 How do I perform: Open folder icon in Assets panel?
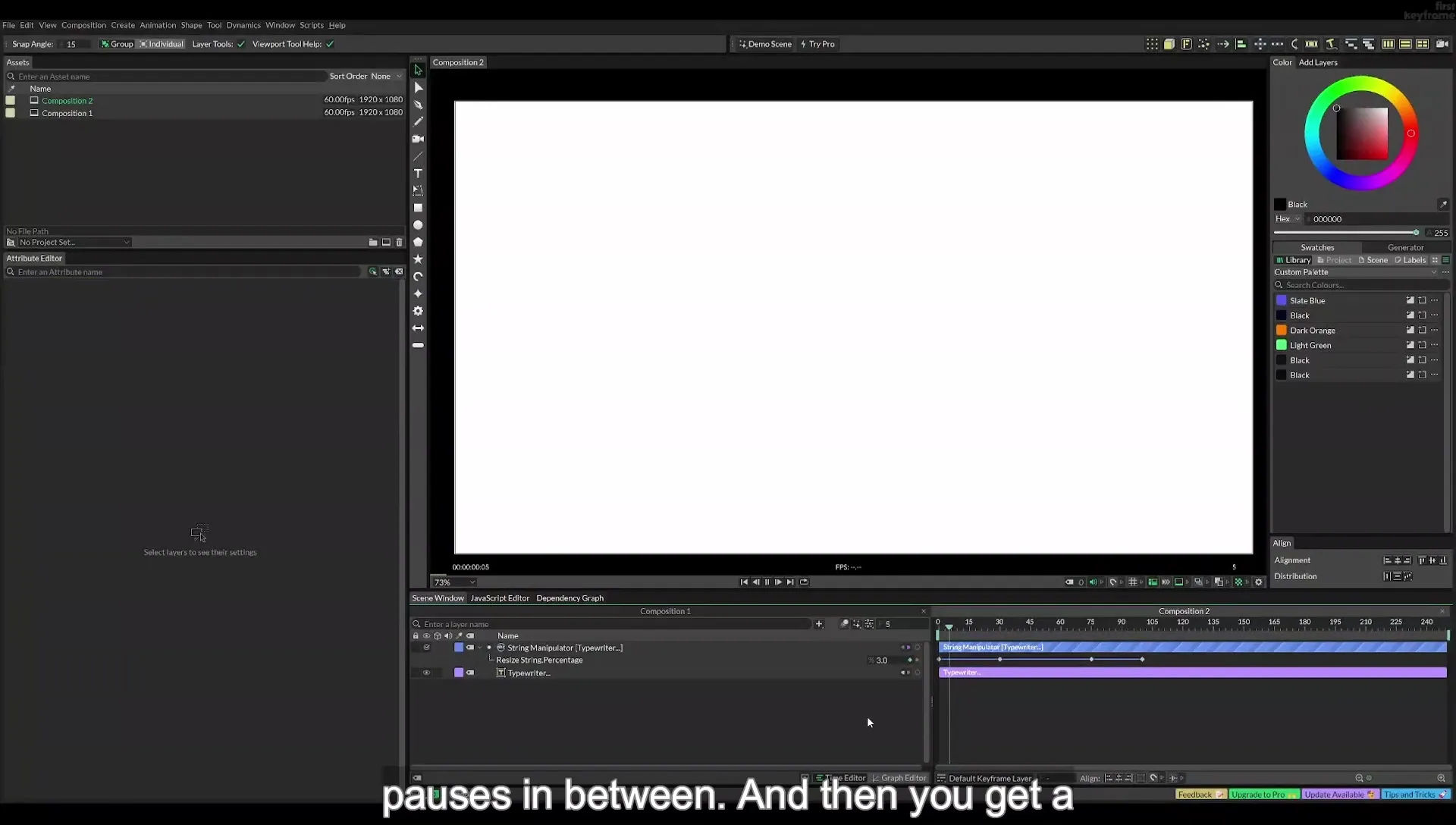tap(373, 243)
